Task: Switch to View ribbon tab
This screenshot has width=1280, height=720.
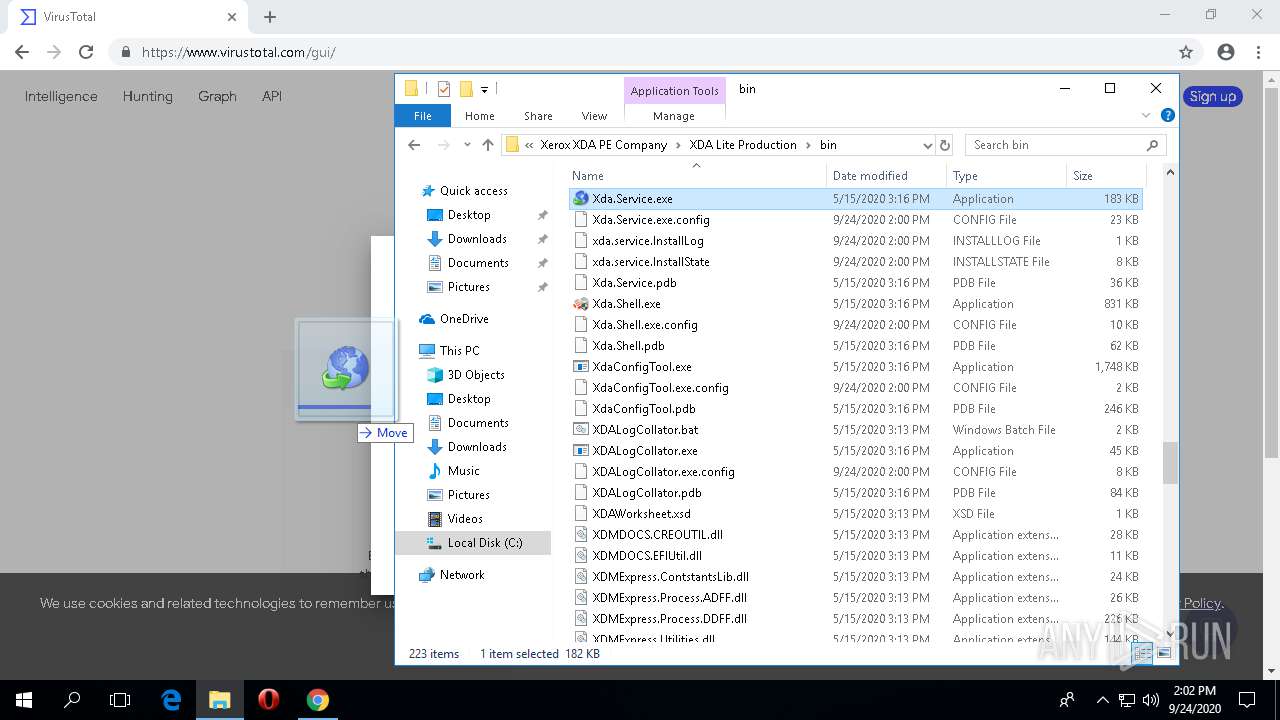Action: [x=594, y=116]
